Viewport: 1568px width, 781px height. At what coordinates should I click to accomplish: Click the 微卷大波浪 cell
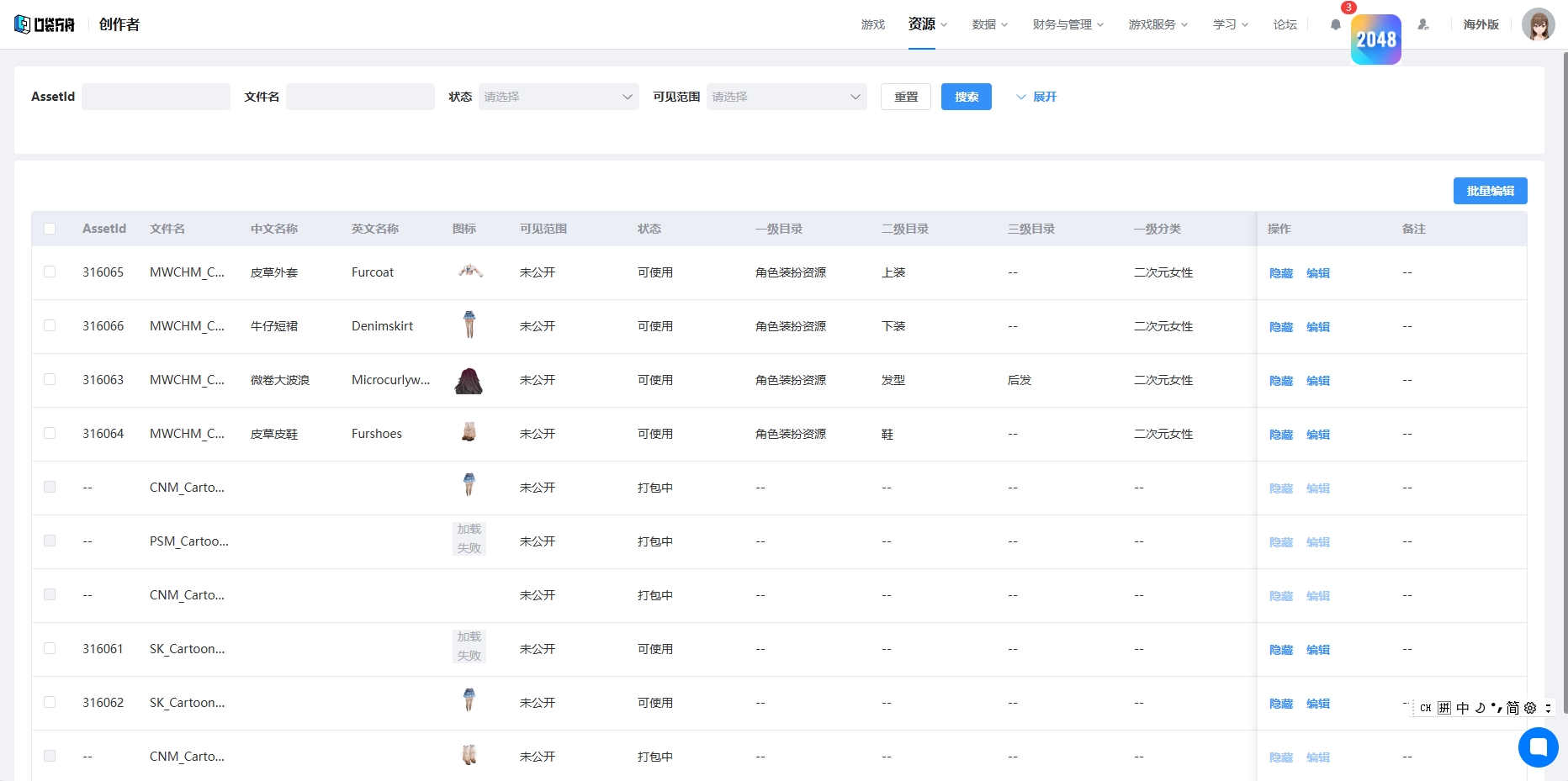280,380
